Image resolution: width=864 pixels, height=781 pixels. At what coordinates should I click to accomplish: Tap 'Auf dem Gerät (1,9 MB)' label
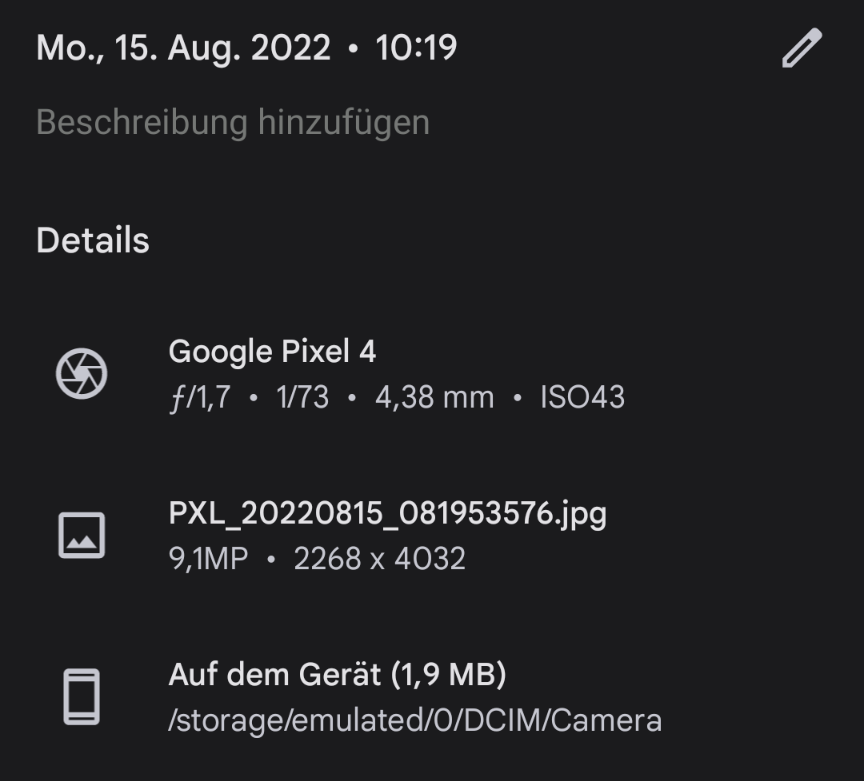tap(337, 675)
